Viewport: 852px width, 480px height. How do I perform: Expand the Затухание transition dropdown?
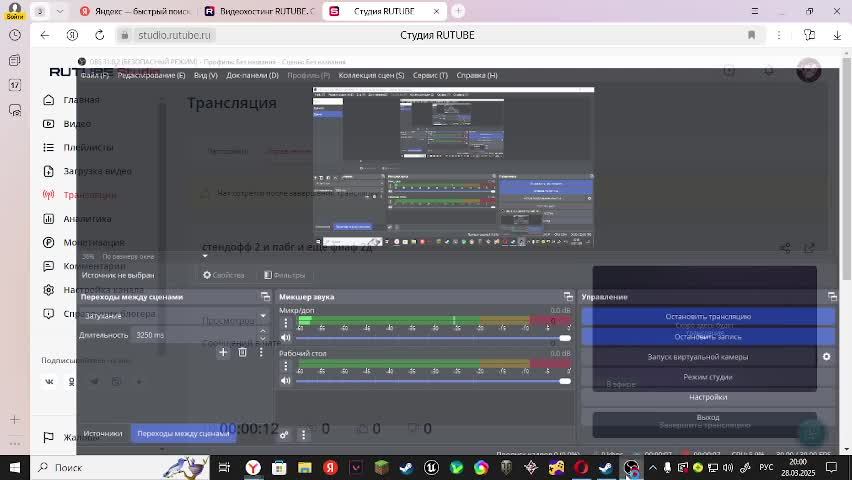pyautogui.click(x=263, y=315)
